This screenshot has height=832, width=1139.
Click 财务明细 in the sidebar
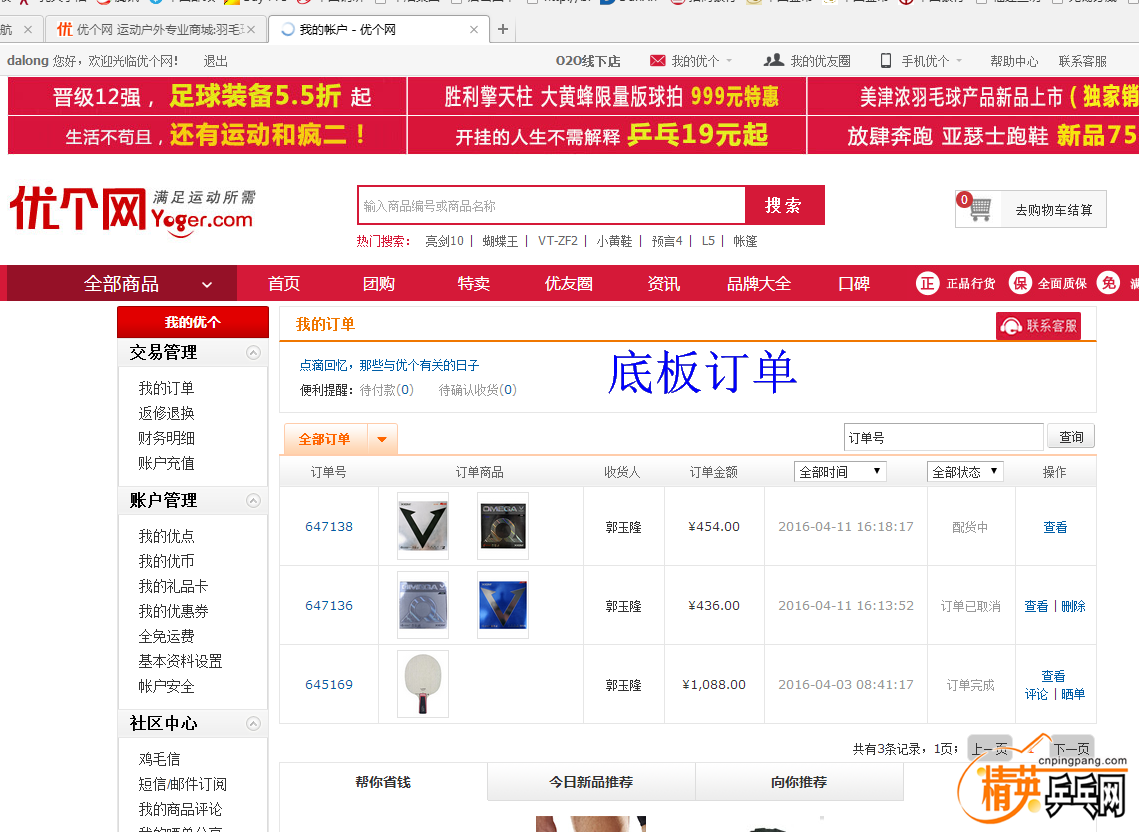tap(166, 438)
